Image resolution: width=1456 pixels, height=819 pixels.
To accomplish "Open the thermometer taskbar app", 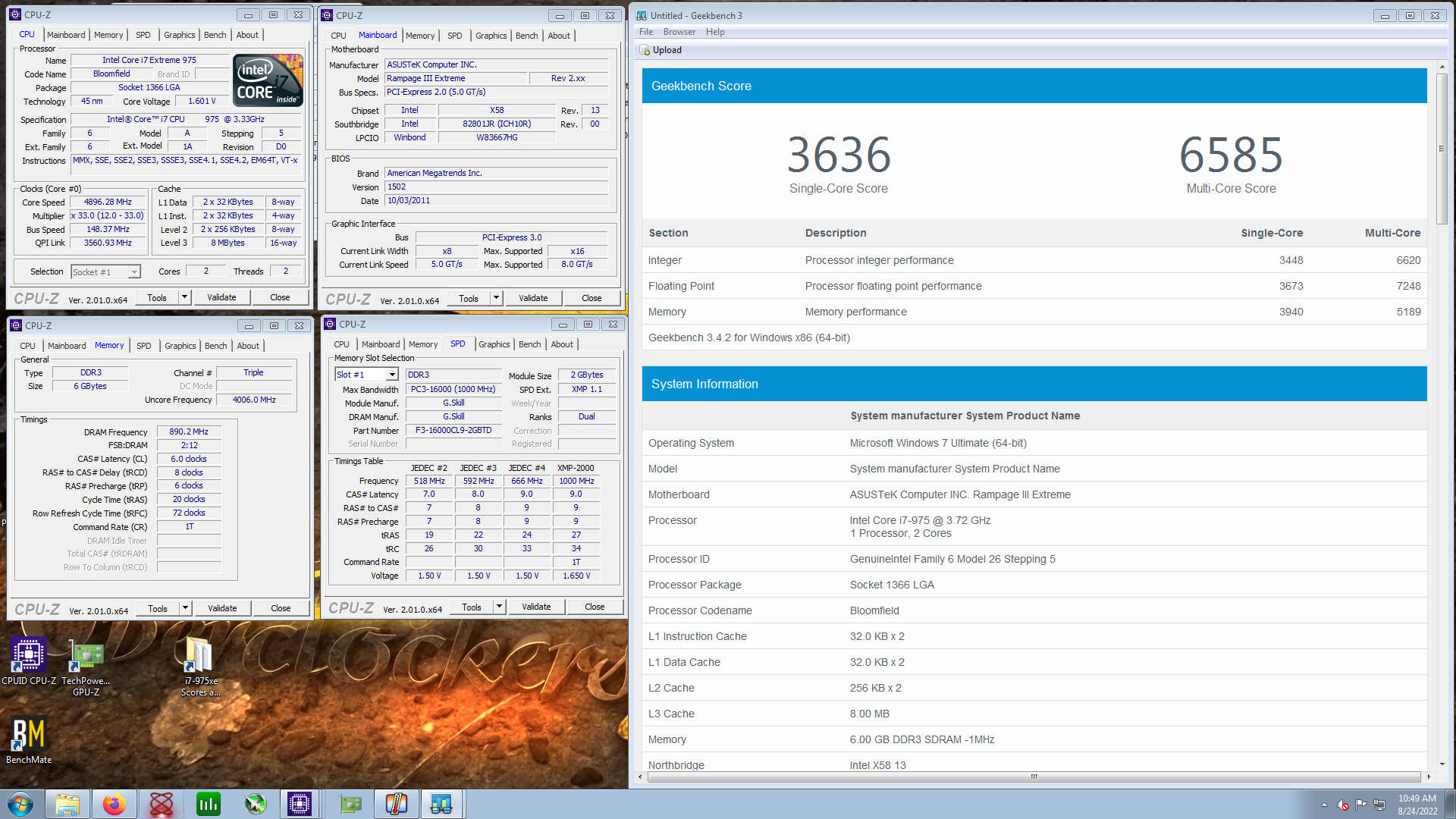I will pos(396,804).
